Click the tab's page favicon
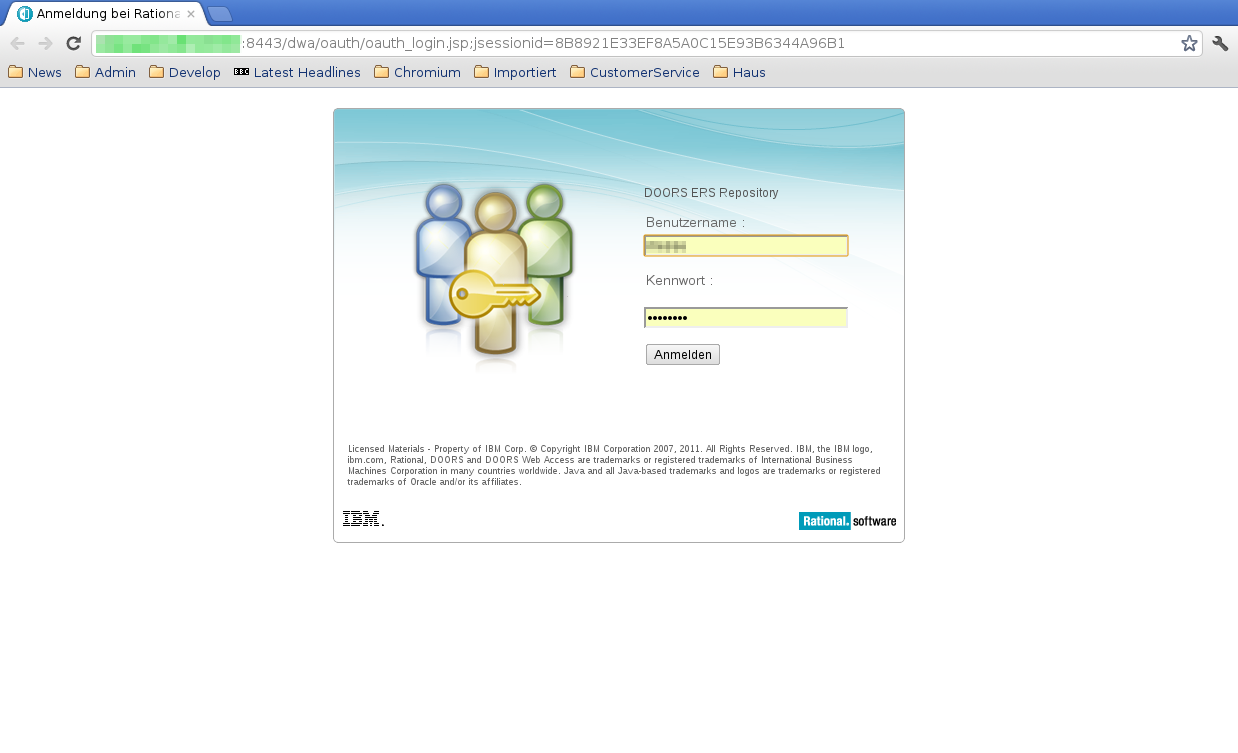 point(25,14)
